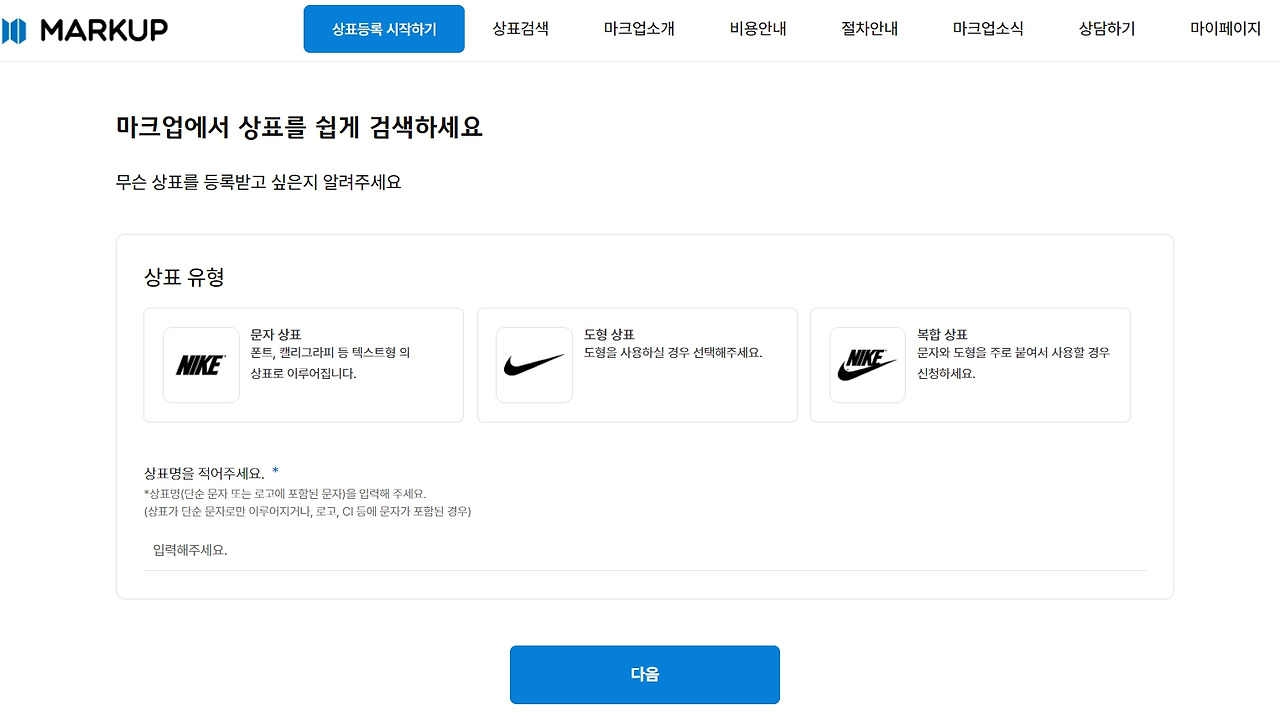Open the 마크업소개 menu

pyautogui.click(x=639, y=29)
